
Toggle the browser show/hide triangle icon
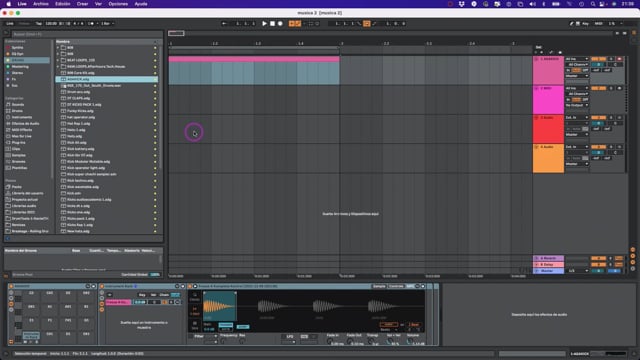[x=6, y=33]
